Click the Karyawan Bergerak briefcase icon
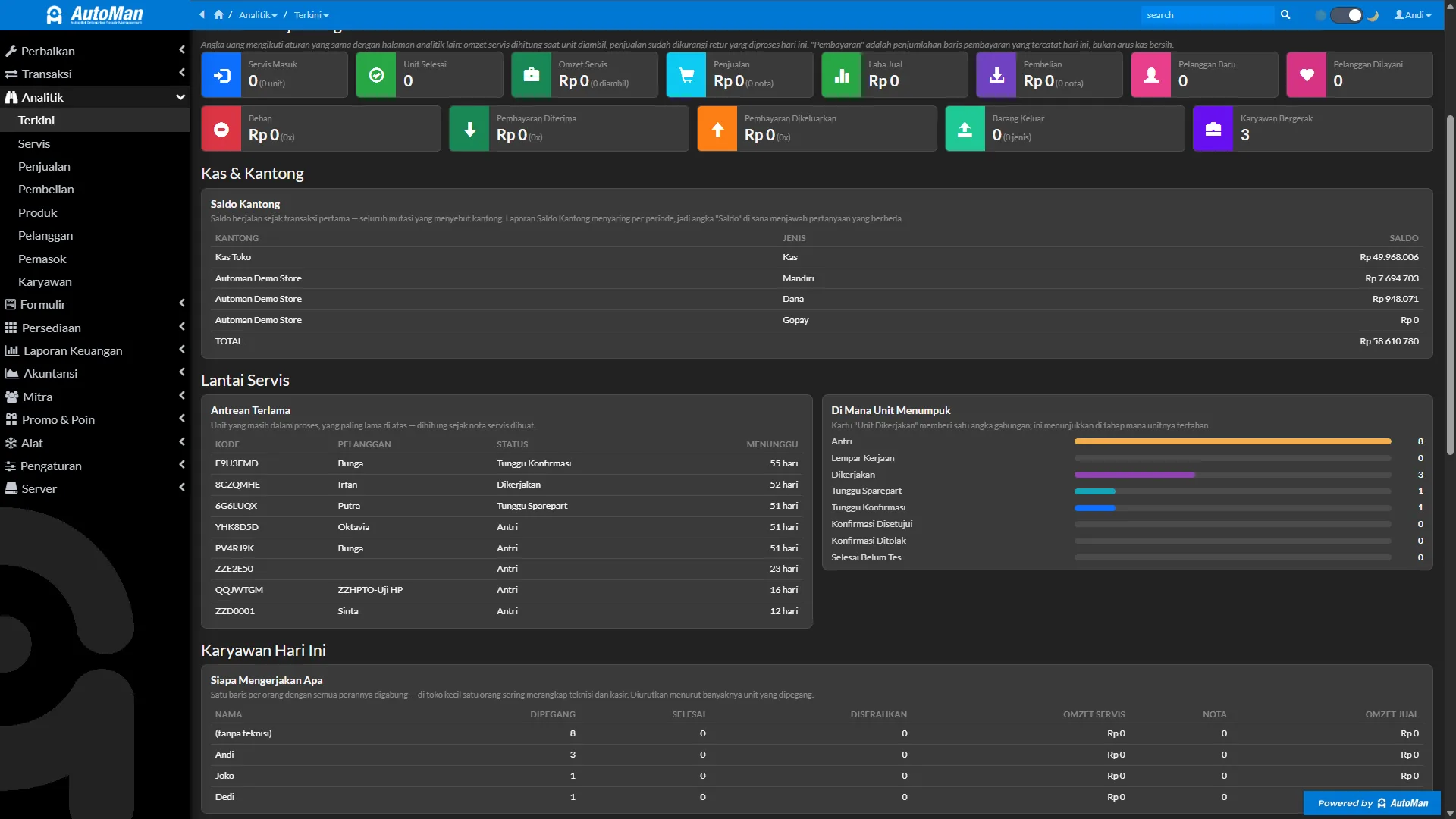This screenshot has width=1456, height=819. click(x=1213, y=129)
